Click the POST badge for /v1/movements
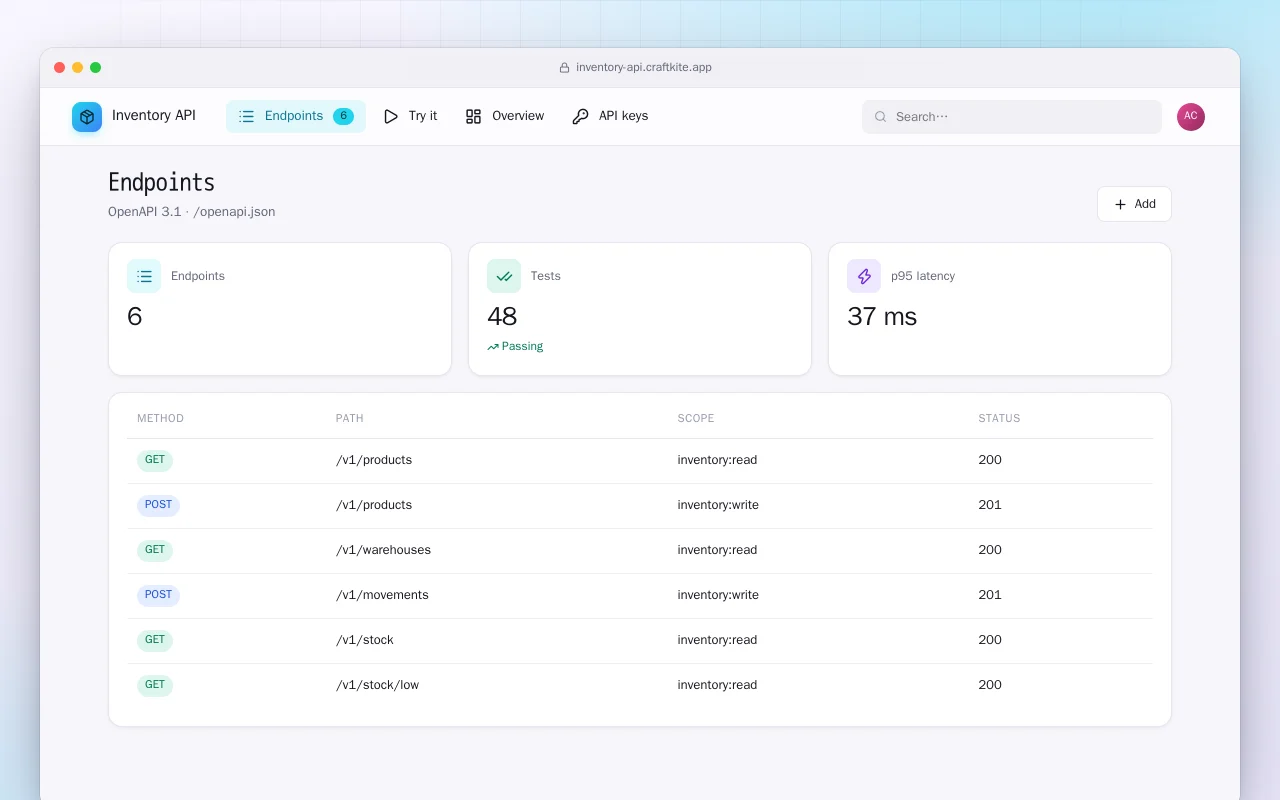The image size is (1280, 800). click(158, 595)
